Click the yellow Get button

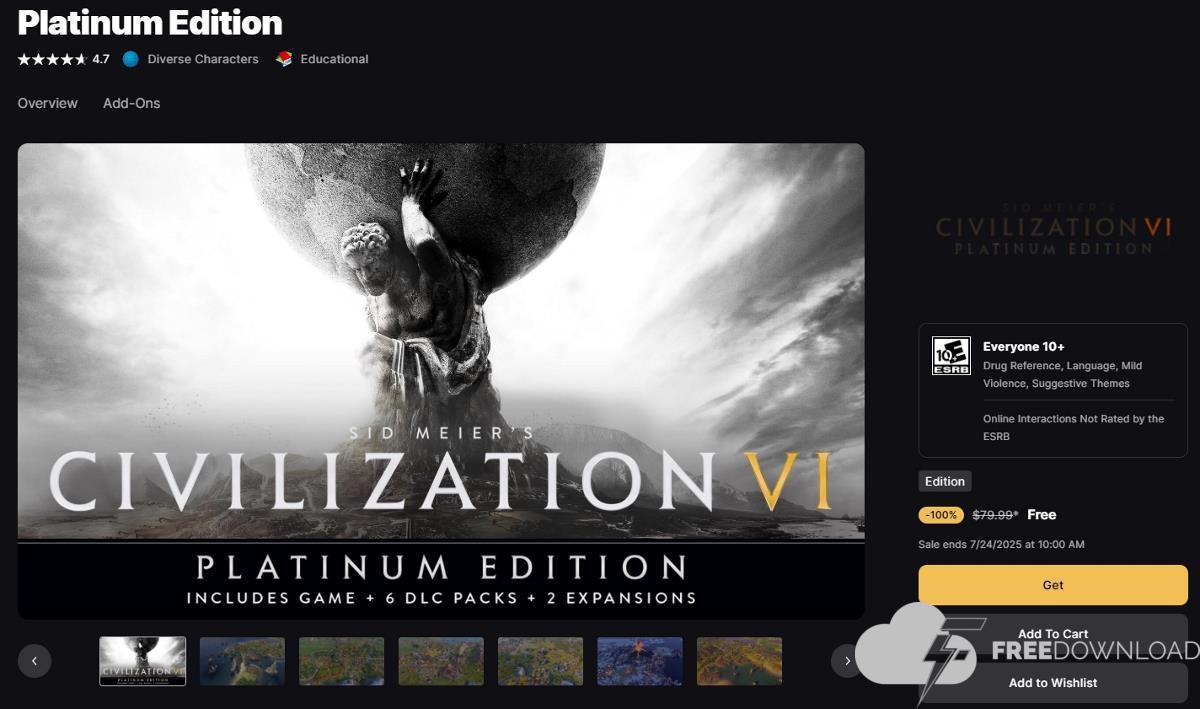(x=1053, y=585)
